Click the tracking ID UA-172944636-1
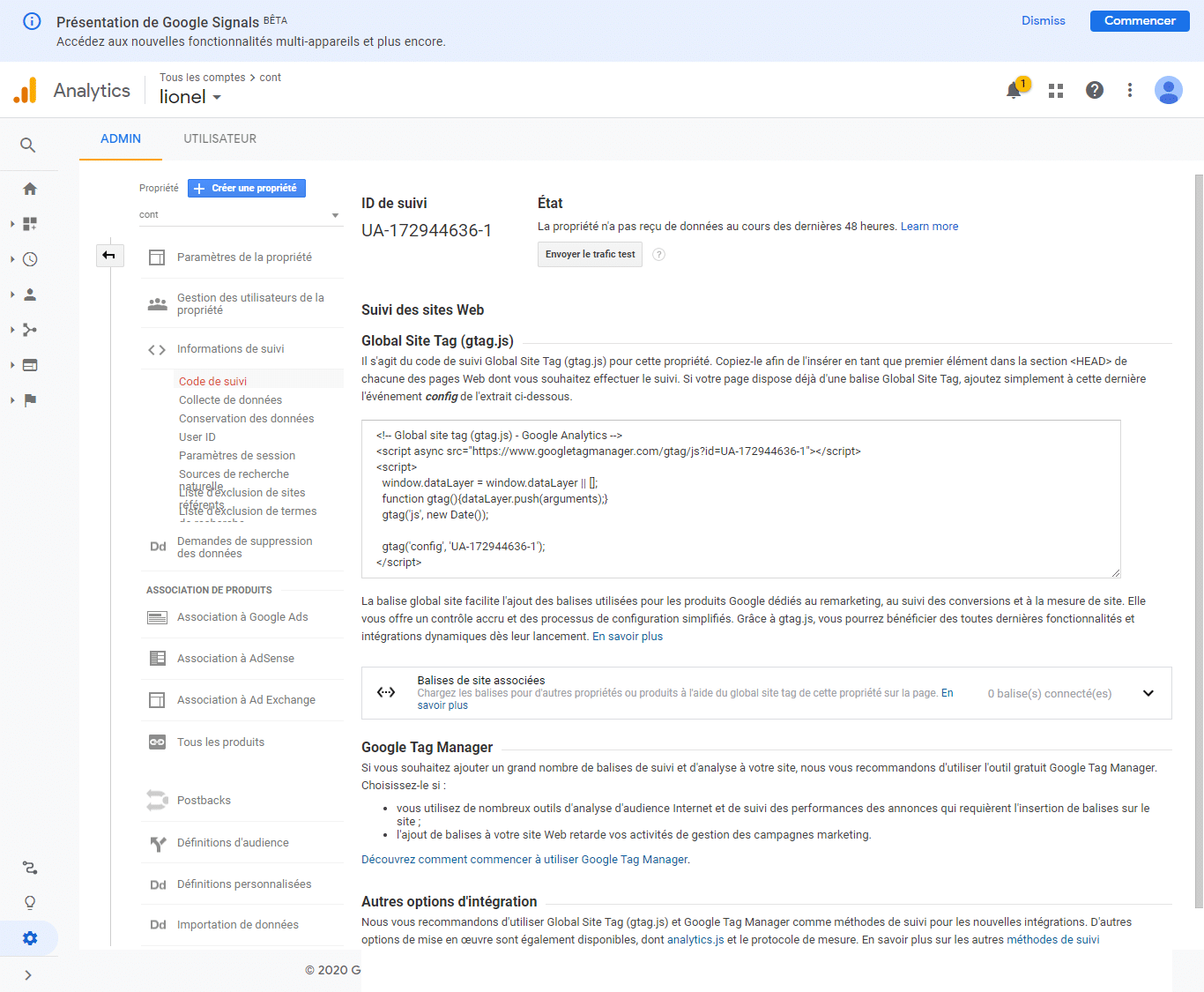This screenshot has height=992, width=1204. click(x=427, y=231)
